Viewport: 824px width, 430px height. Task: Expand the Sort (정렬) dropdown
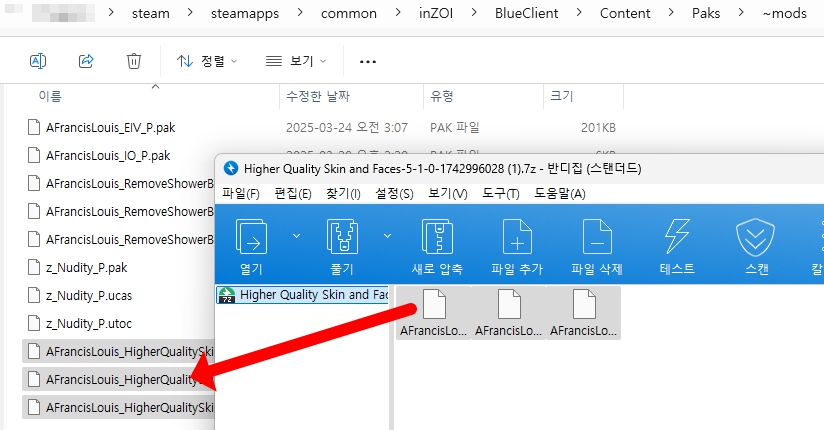tap(208, 61)
